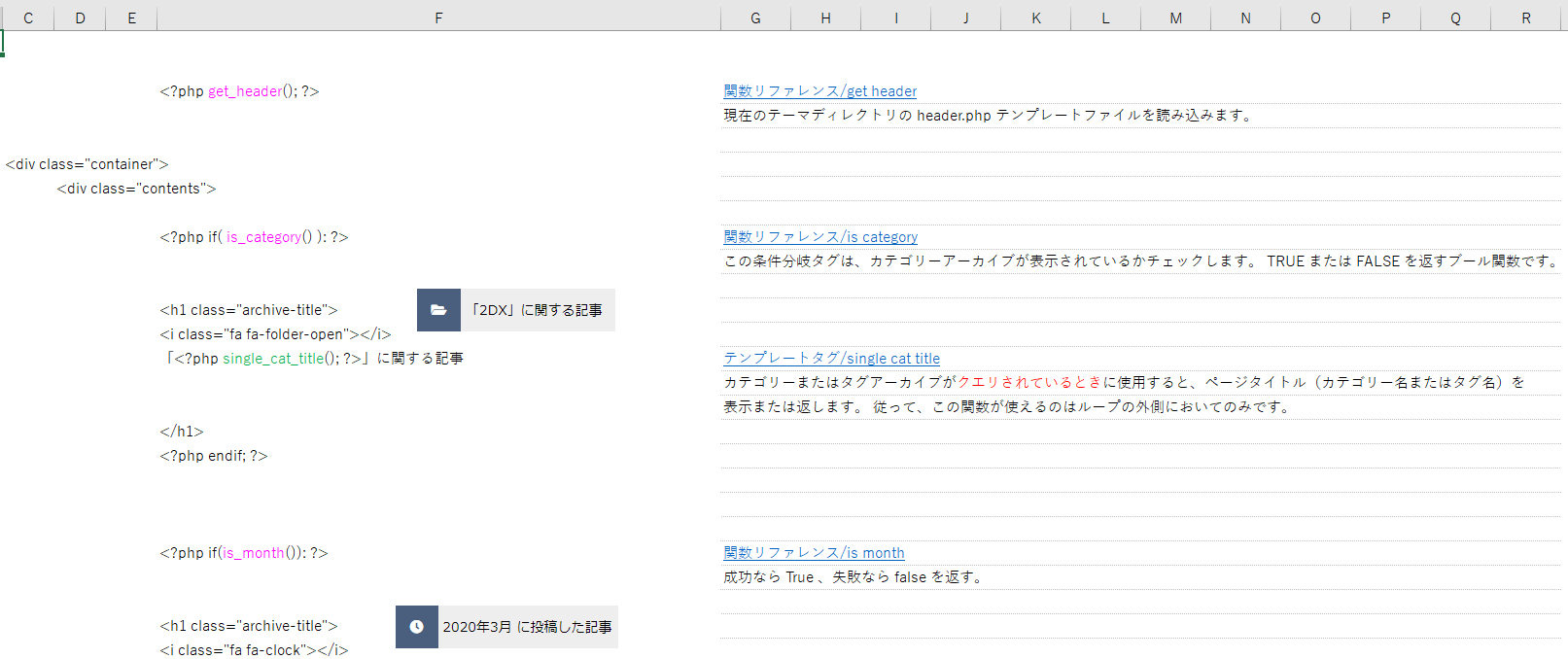The width and height of the screenshot is (1568, 659).
Task: Select the TRUE または FALSE description text
Action: [x=1140, y=261]
